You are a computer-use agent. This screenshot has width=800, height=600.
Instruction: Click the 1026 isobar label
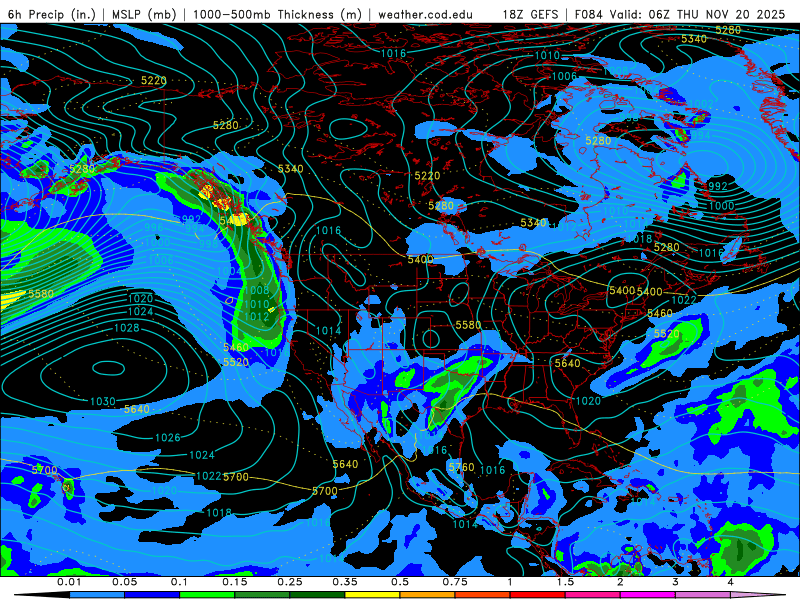[x=168, y=437]
